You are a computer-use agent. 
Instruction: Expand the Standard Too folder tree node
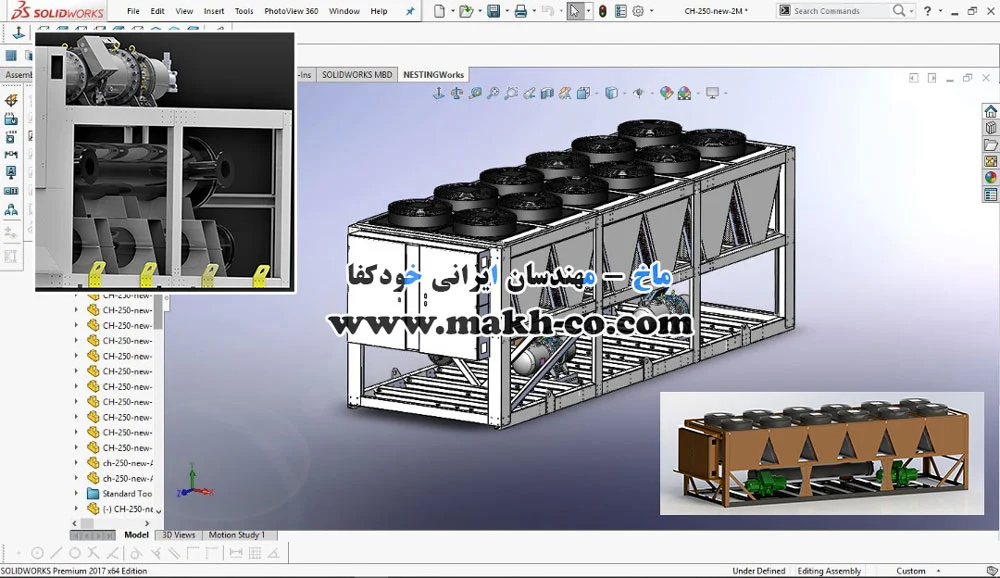[77, 493]
